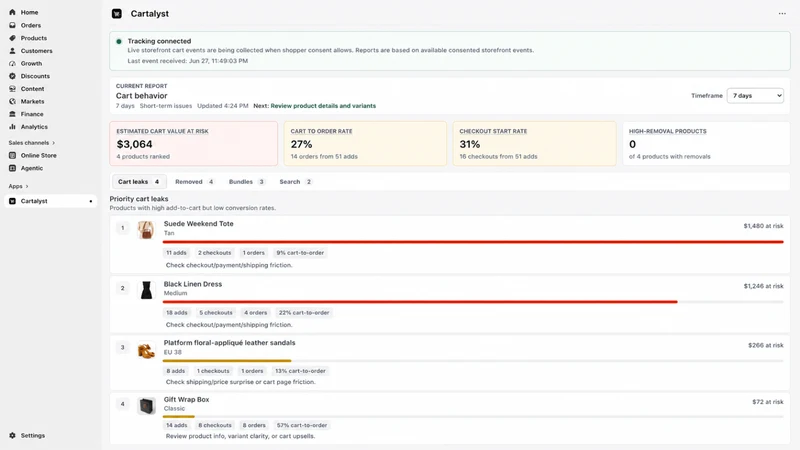Screen dimensions: 800x450
Task: Open the Suede Weekend Tote product name
Action: [x=198, y=223]
